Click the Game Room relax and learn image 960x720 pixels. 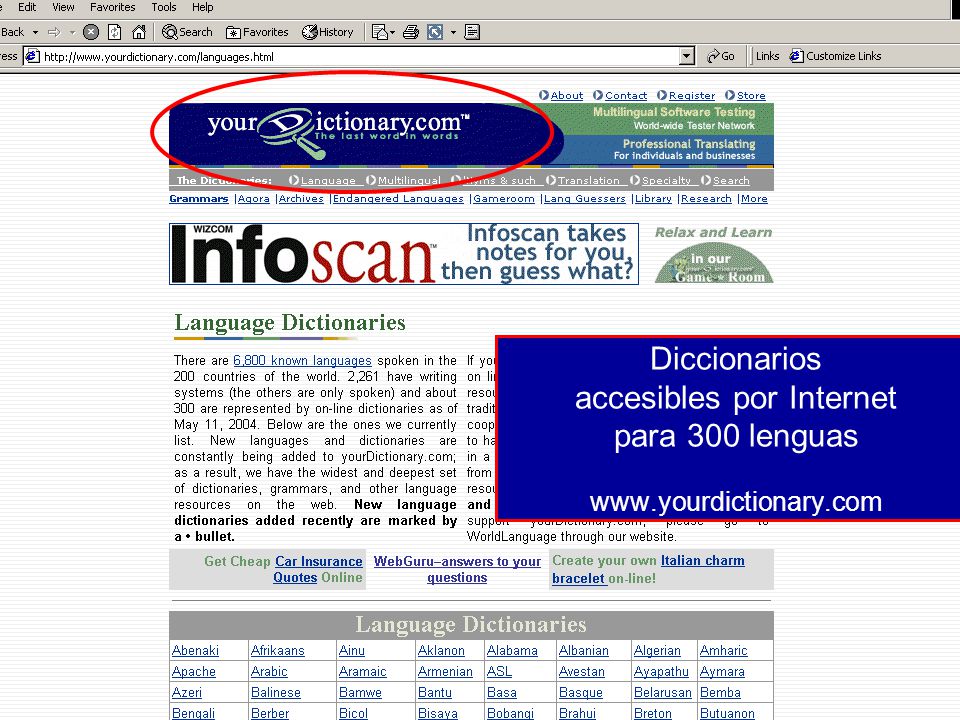click(714, 255)
